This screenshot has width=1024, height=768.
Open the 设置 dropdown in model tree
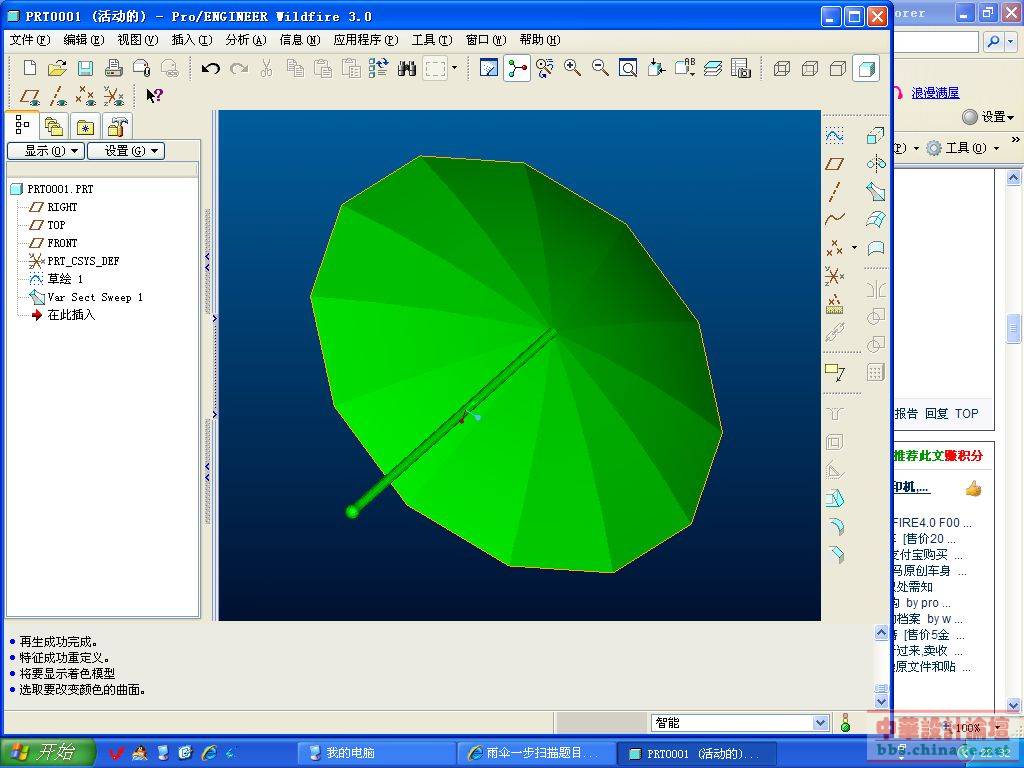125,151
